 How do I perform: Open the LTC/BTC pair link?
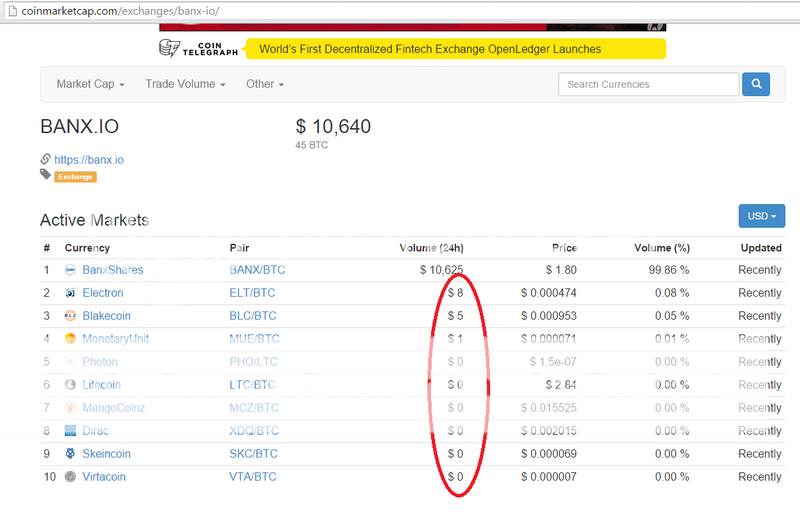[x=252, y=385]
